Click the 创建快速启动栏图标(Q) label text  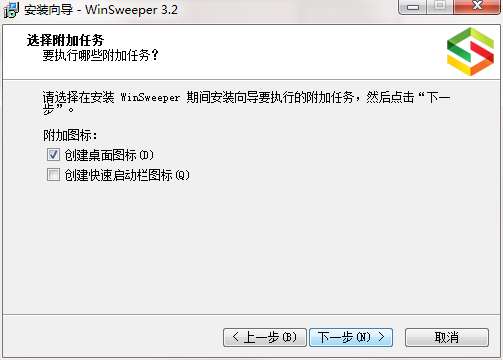point(127,175)
